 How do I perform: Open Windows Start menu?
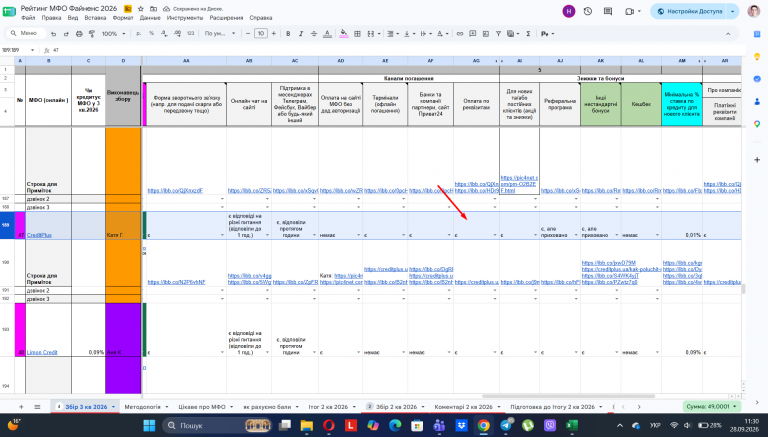[x=149, y=425]
